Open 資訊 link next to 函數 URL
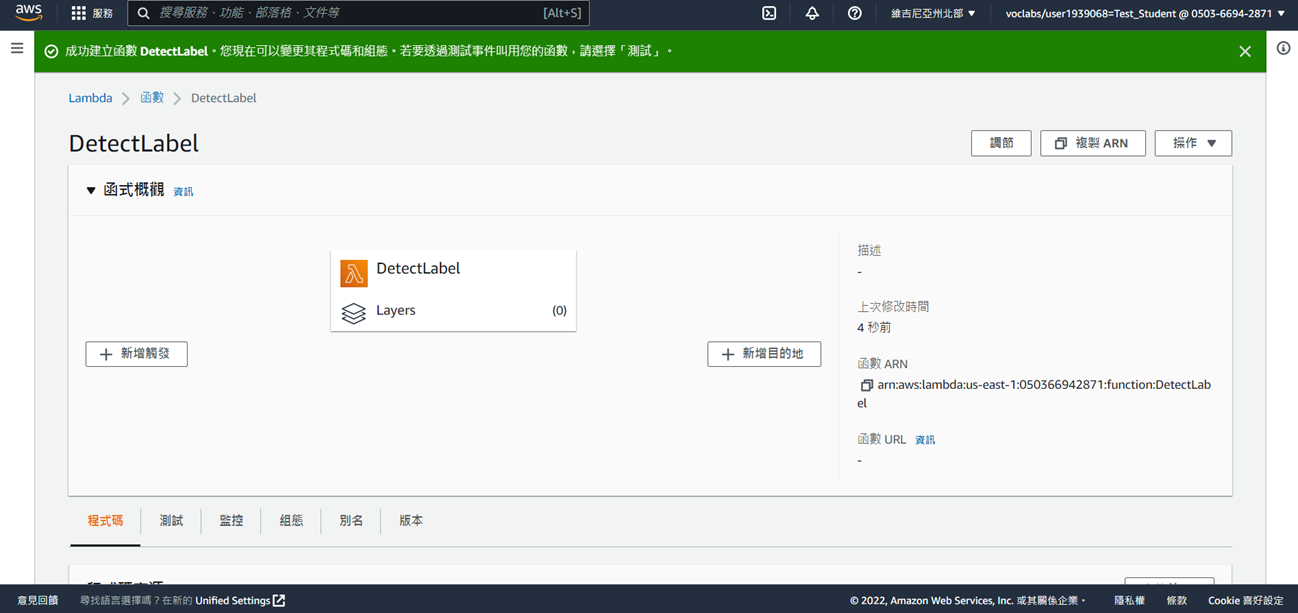 (925, 440)
